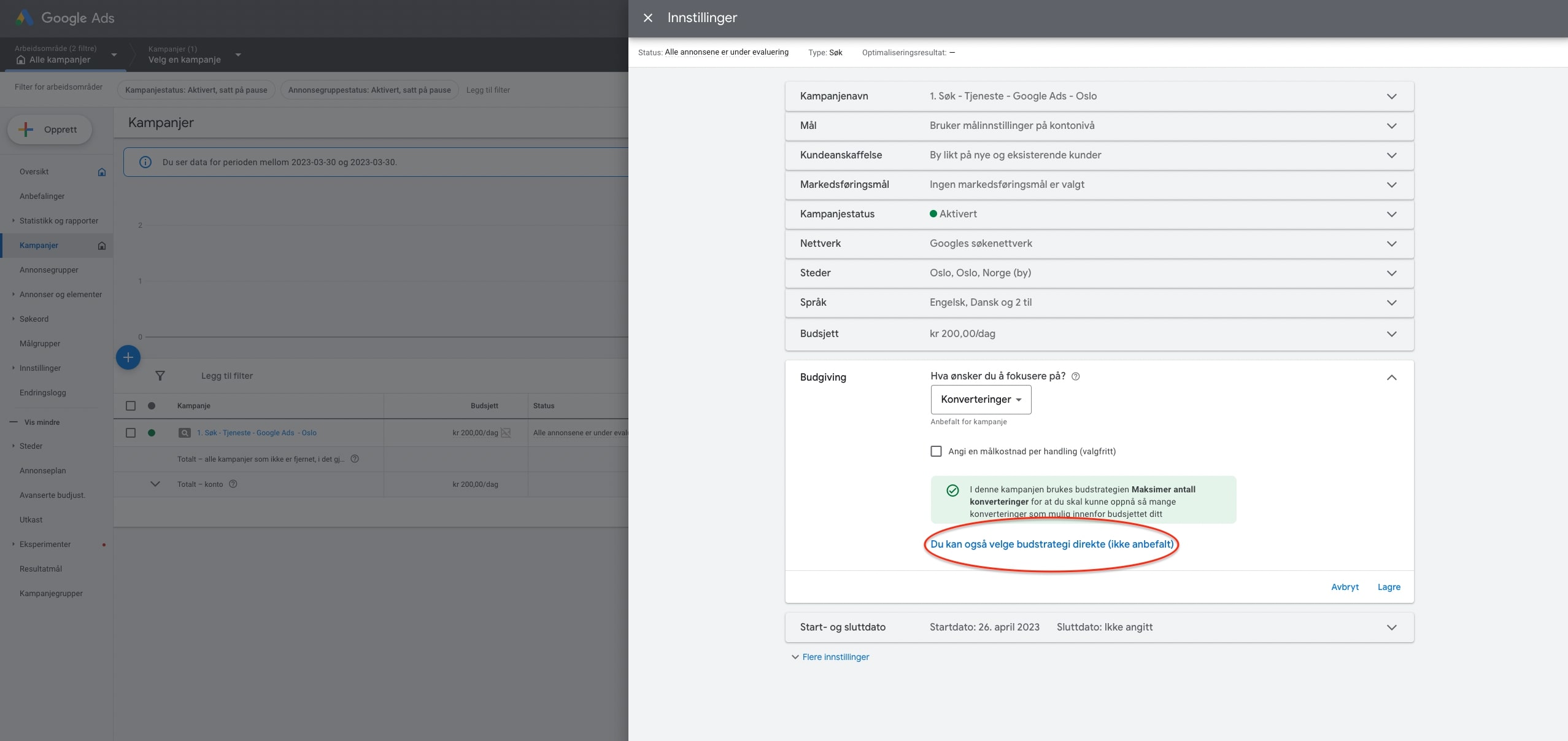Open Annonsegrupper in the left sidebar
Image resolution: width=1568 pixels, height=741 pixels.
click(49, 270)
